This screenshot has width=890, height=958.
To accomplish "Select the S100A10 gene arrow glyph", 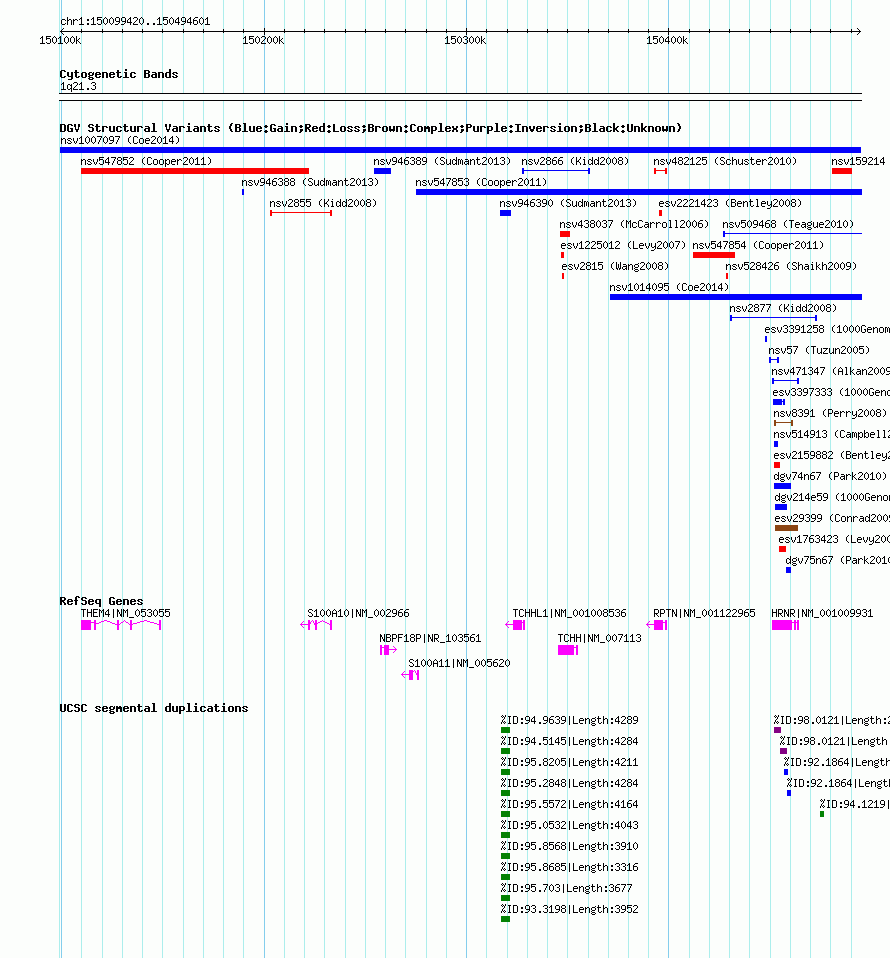I will [316, 624].
